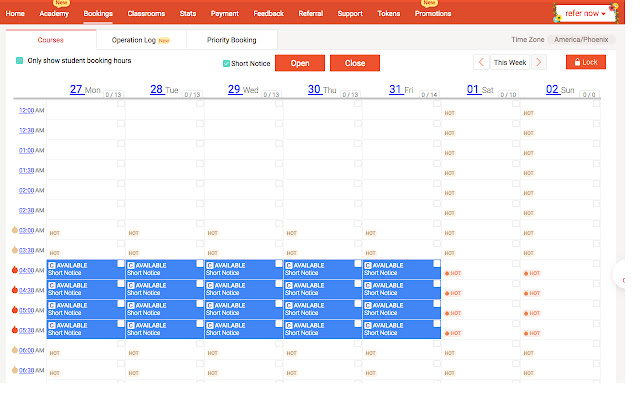Check Friday 05:30 AM slot checkbox
Image resolution: width=640 pixels, height=400 pixels.
point(437,324)
